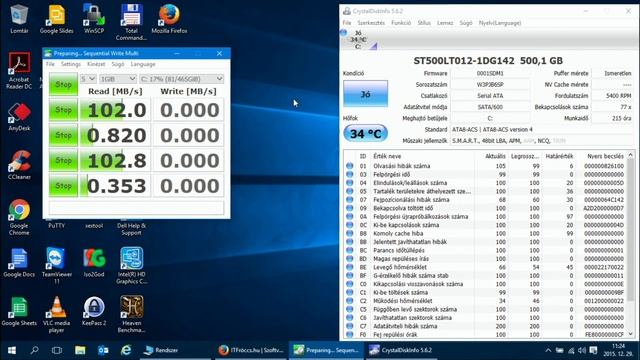
Task: Click the Stop button beside 0.353 read
Action: [x=63, y=186]
